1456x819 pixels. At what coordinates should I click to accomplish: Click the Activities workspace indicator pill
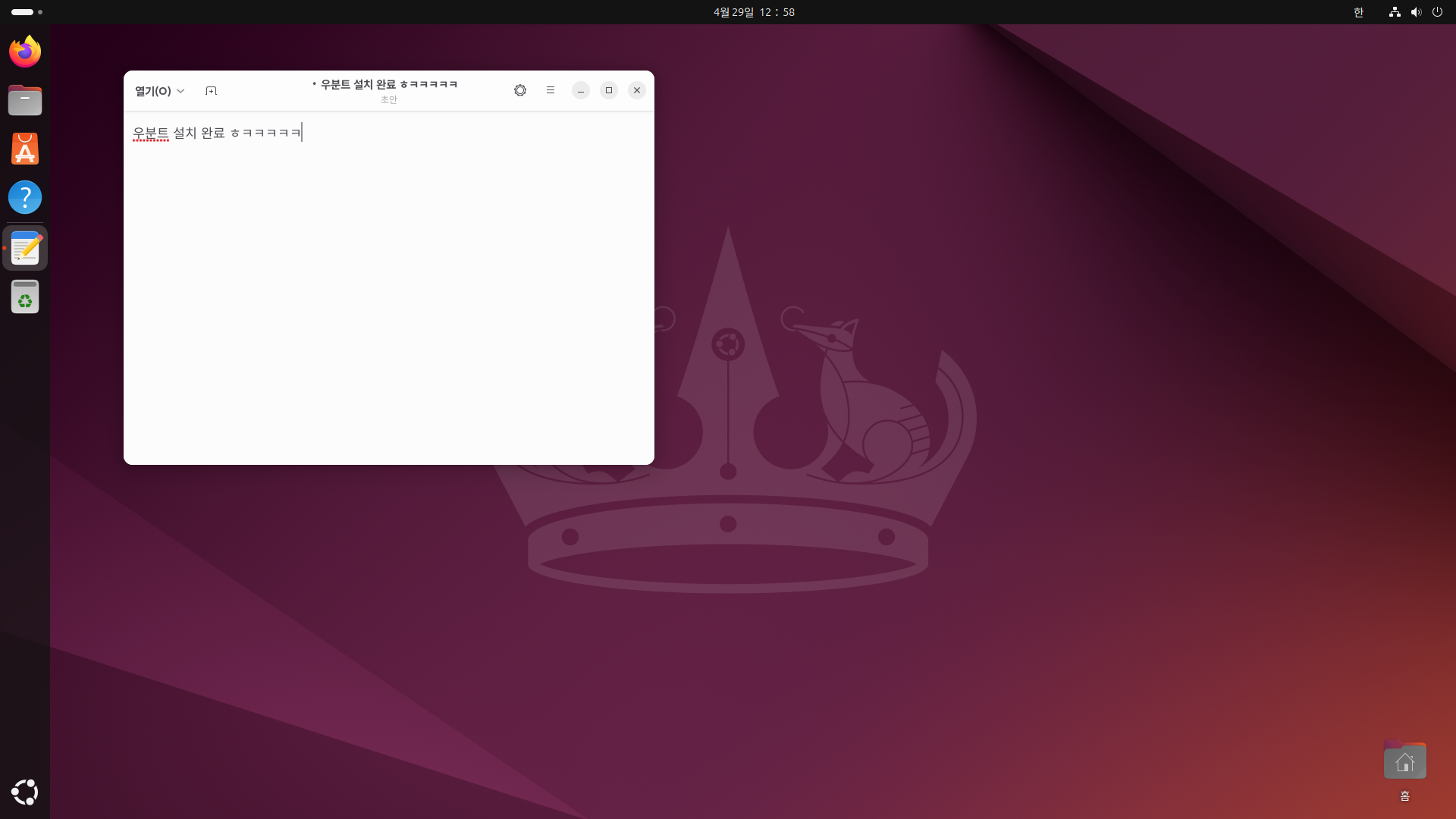[23, 12]
